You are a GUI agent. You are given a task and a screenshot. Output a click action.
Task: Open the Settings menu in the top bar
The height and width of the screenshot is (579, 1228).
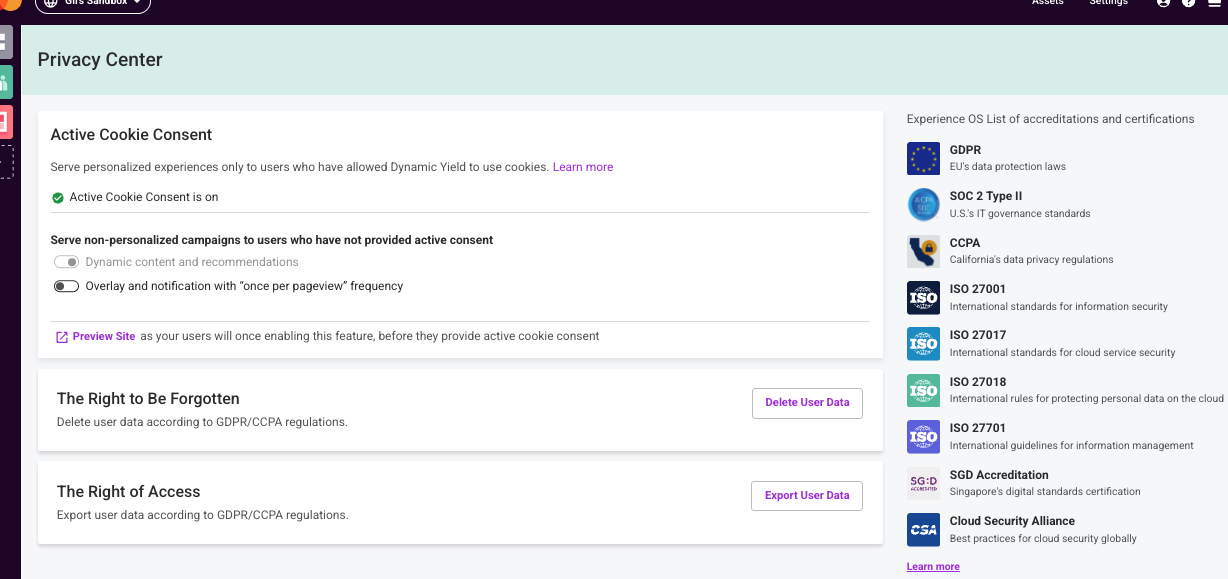point(1108,3)
